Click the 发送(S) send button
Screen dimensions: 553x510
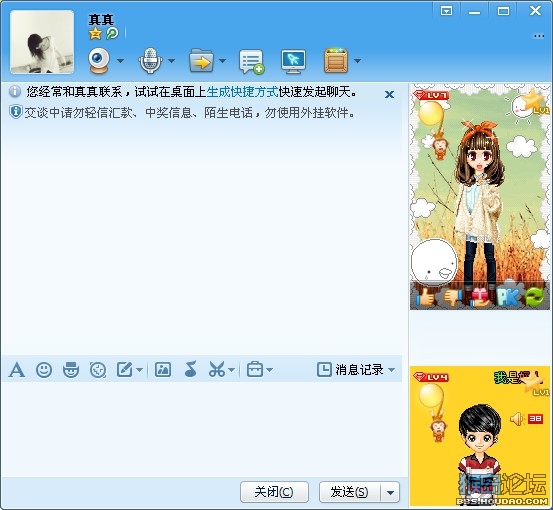coord(350,492)
